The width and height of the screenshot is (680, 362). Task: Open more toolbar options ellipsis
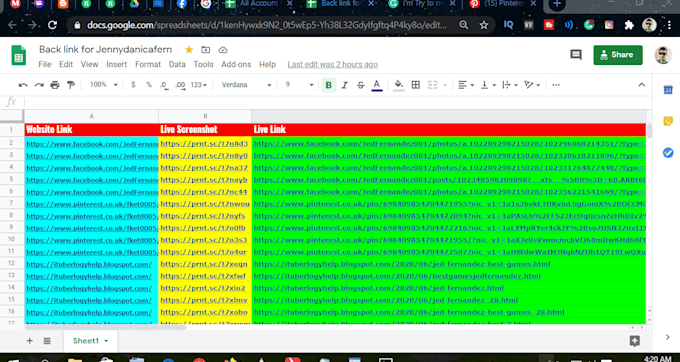coord(556,85)
